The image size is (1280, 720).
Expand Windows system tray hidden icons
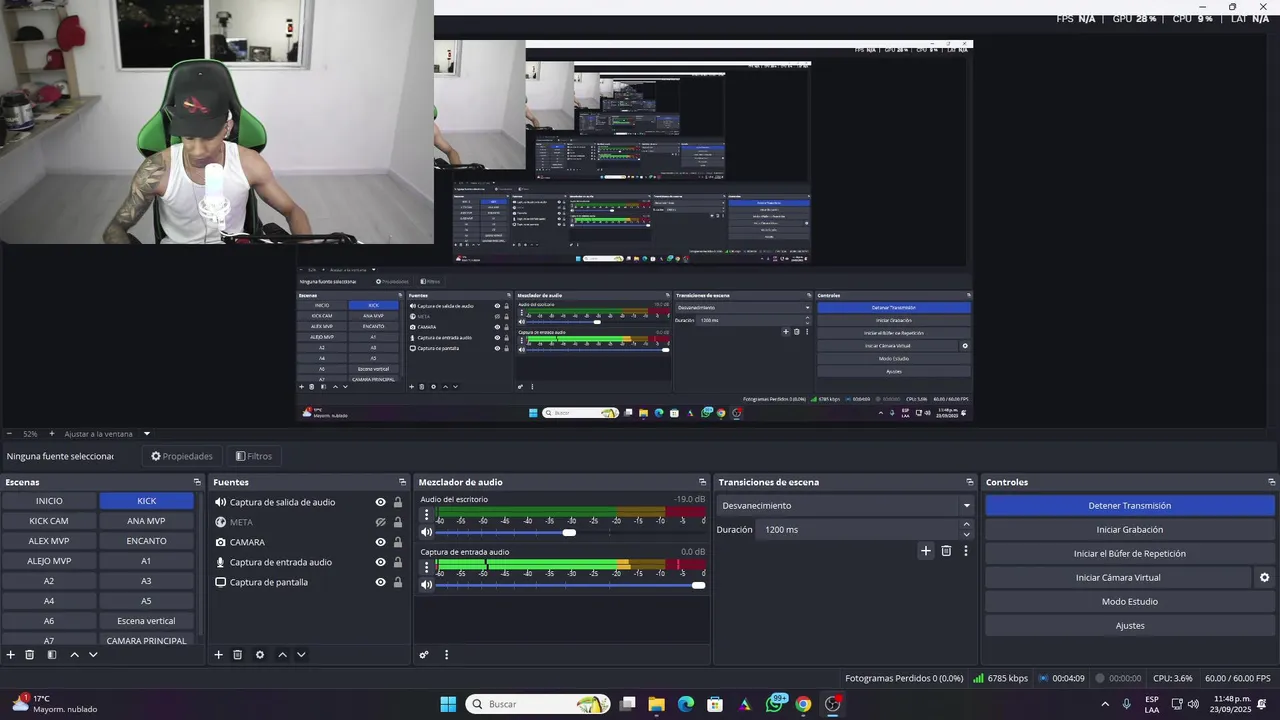coord(1105,704)
